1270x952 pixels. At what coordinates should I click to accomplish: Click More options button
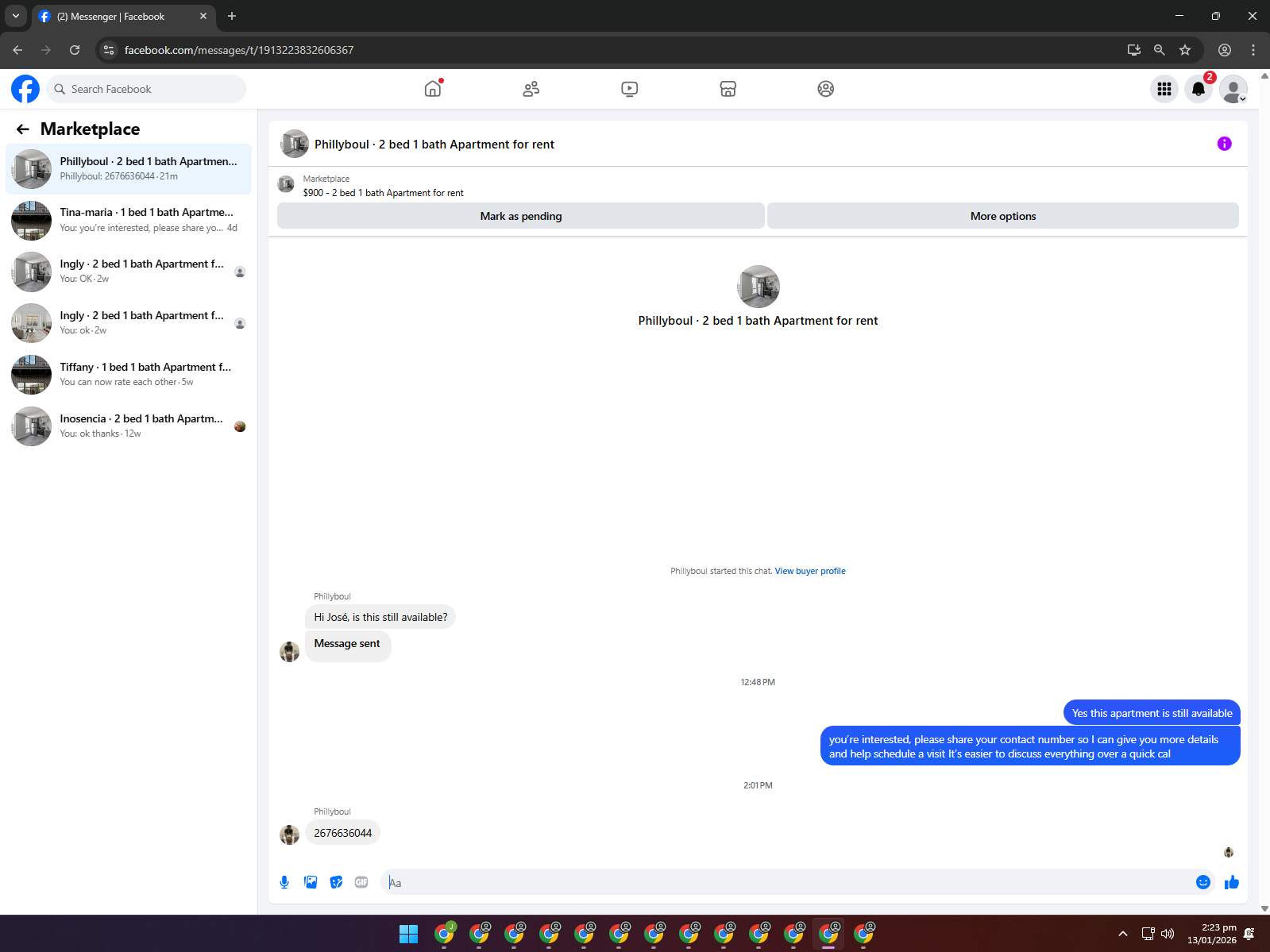(1003, 216)
